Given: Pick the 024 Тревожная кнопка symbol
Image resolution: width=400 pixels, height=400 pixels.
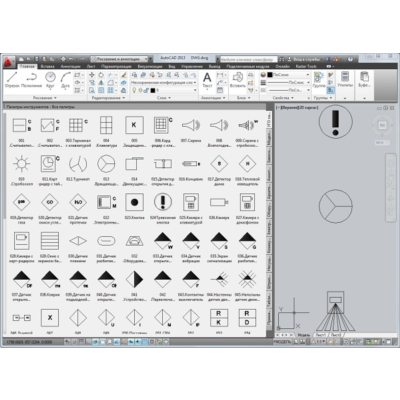Looking at the screenshot, I should tap(163, 202).
